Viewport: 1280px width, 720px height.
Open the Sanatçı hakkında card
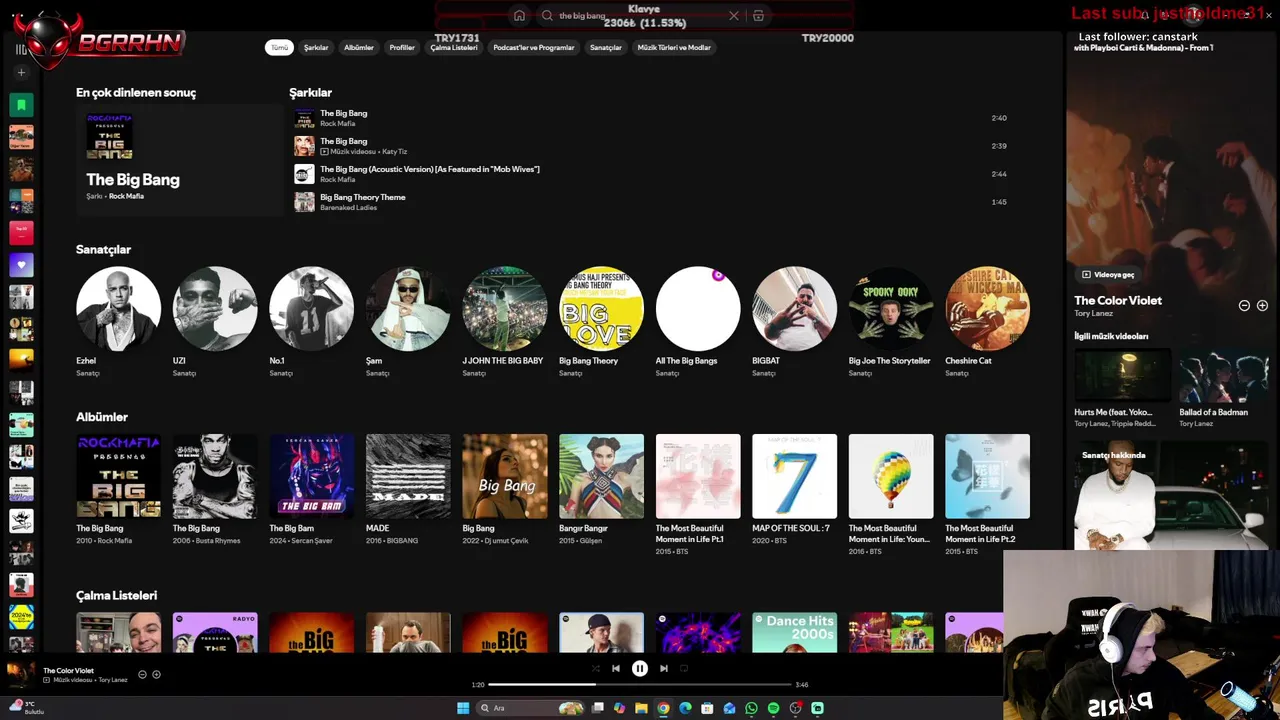1172,495
